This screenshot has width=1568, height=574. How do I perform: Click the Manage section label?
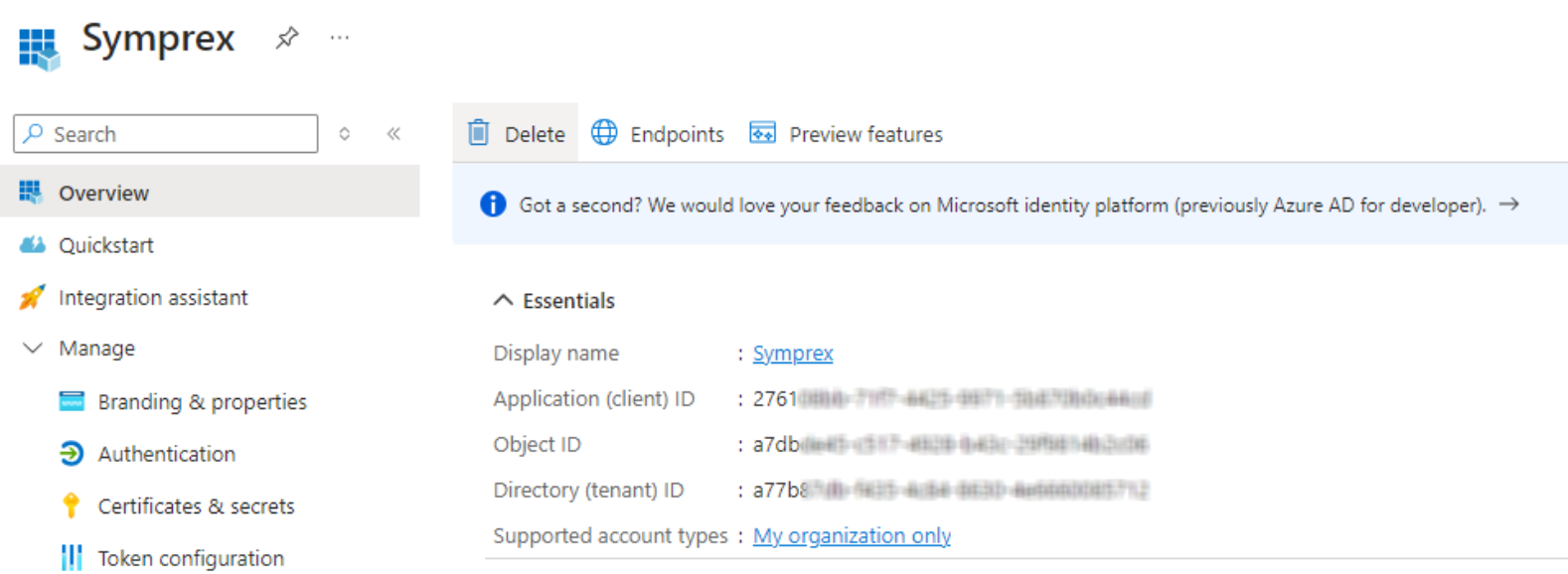point(96,349)
